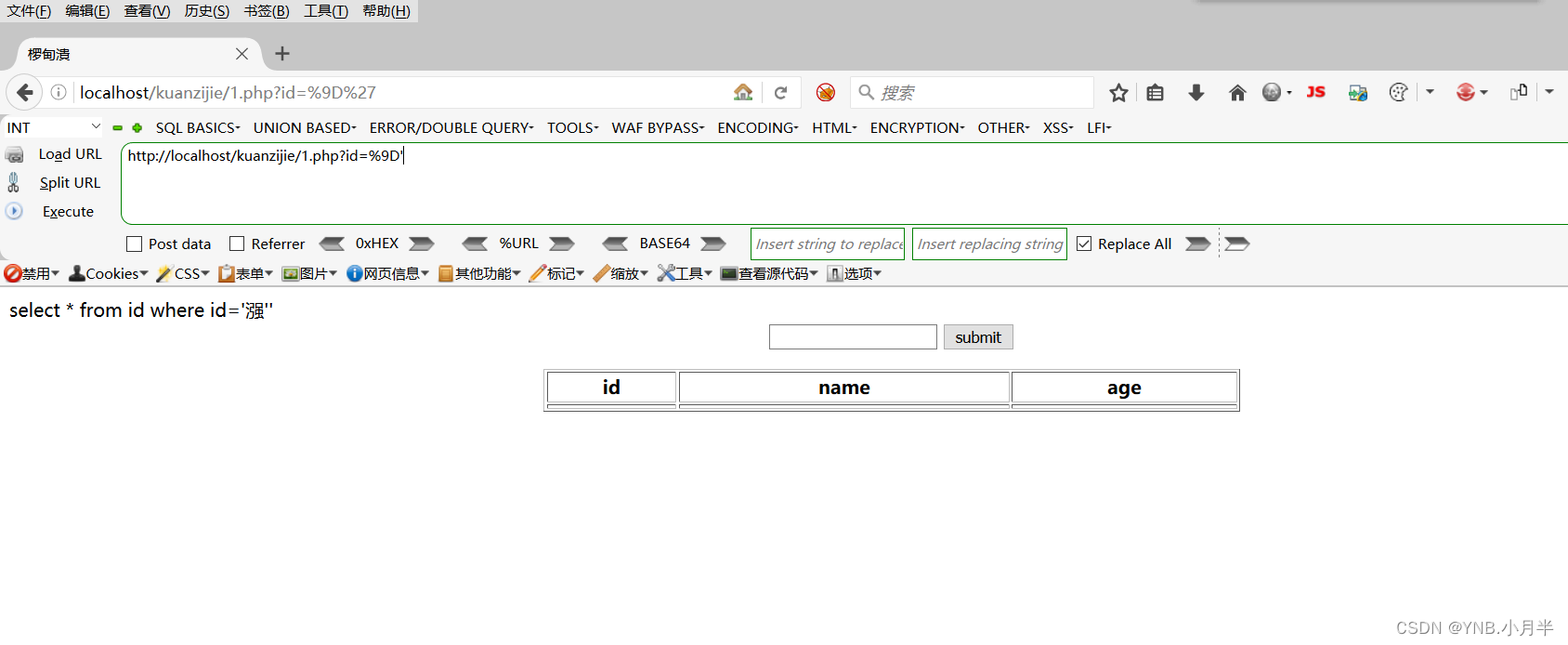The width and height of the screenshot is (1568, 645).
Task: Focus the HackBar URL text area
Action: coord(844,183)
